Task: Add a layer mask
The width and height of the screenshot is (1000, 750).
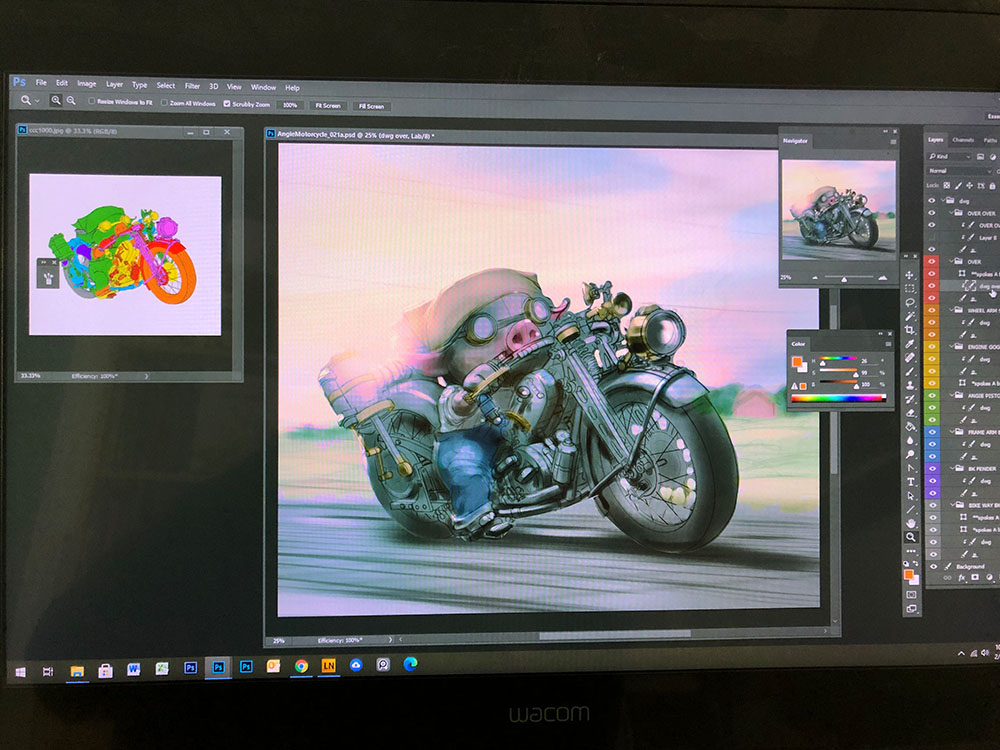Action: pos(975,578)
